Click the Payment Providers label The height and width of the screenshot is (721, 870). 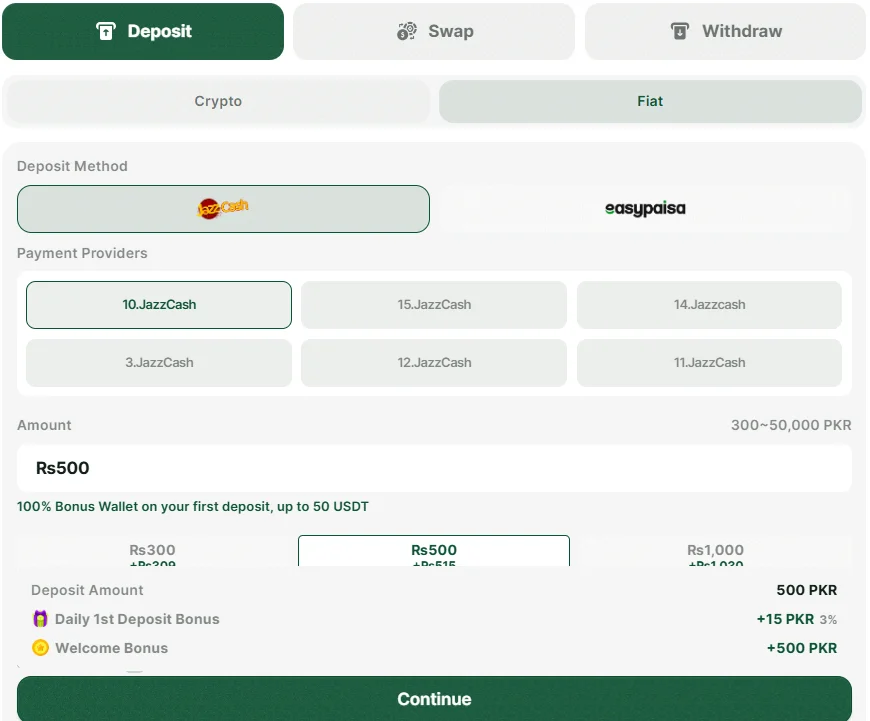coord(82,253)
